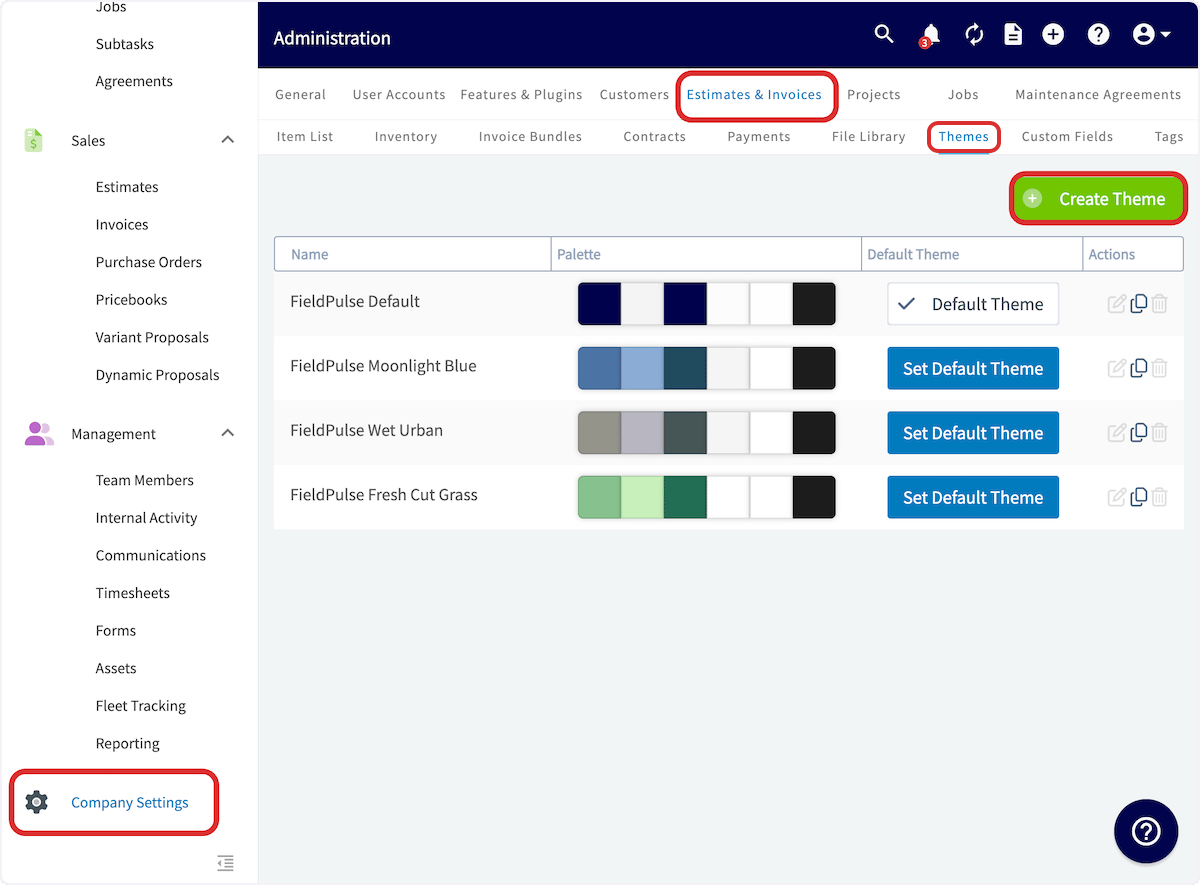This screenshot has width=1200, height=885.
Task: Open the Projects tab
Action: [x=873, y=94]
